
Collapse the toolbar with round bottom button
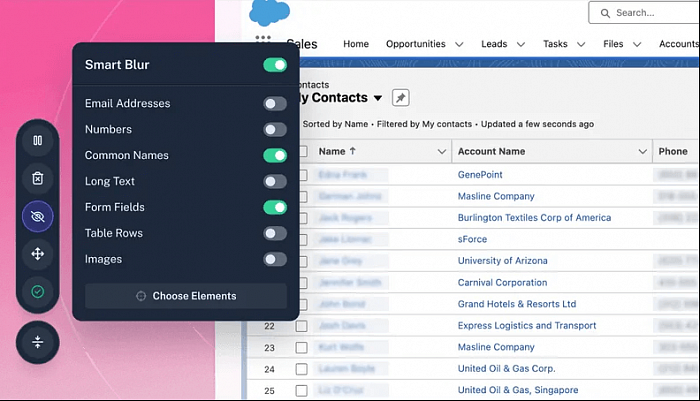pos(38,342)
